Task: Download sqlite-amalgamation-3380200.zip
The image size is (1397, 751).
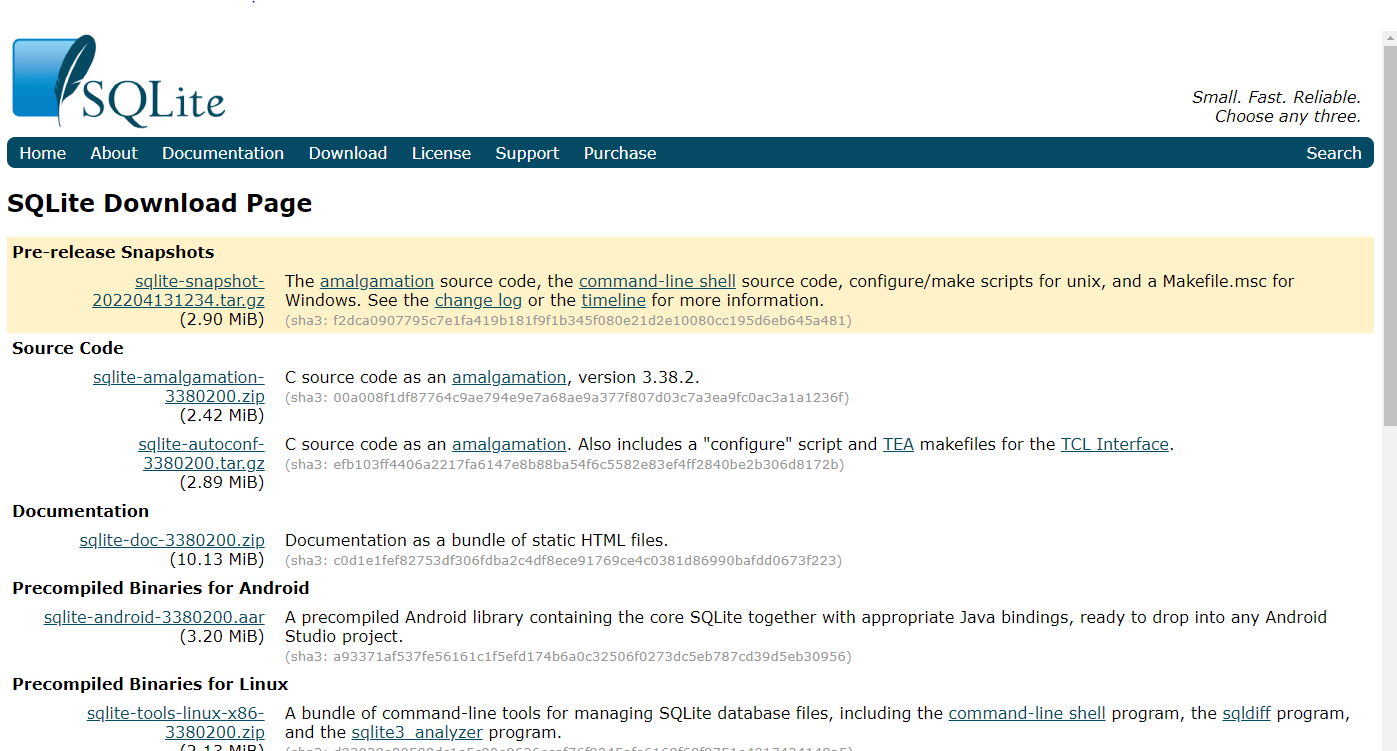Action: [179, 387]
